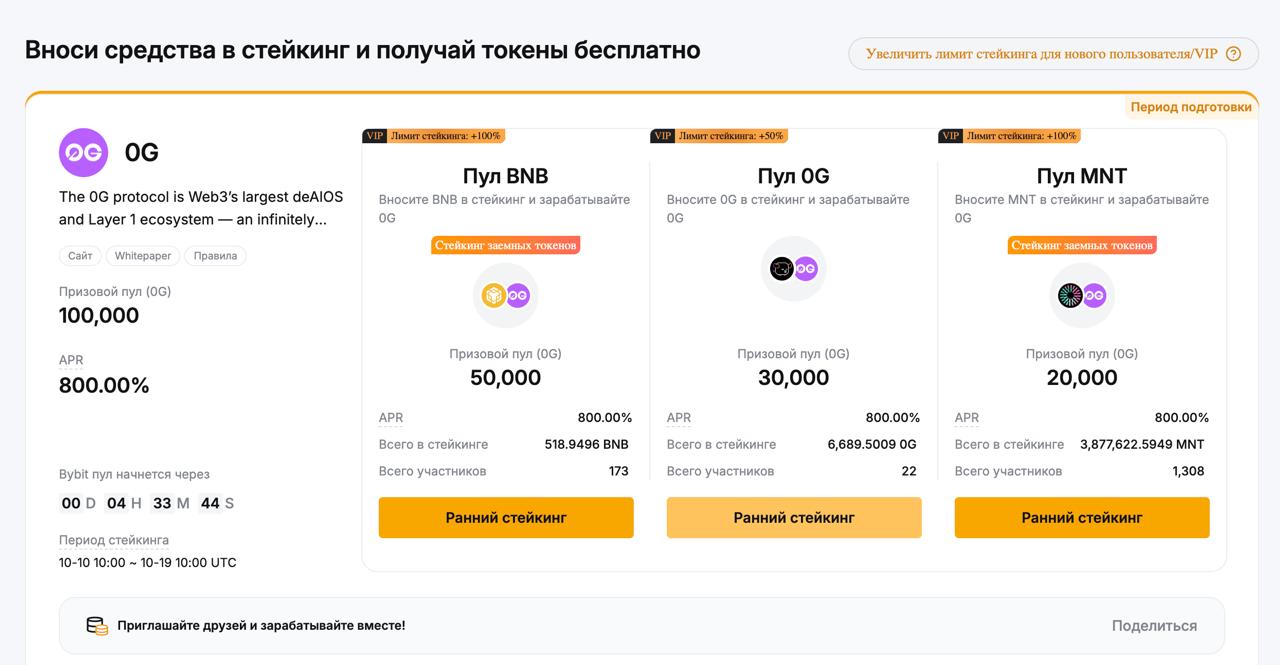This screenshot has height=665, width=1280.
Task: Click the Стейкинг заемных токенов tag in BNB pool
Action: click(x=506, y=245)
